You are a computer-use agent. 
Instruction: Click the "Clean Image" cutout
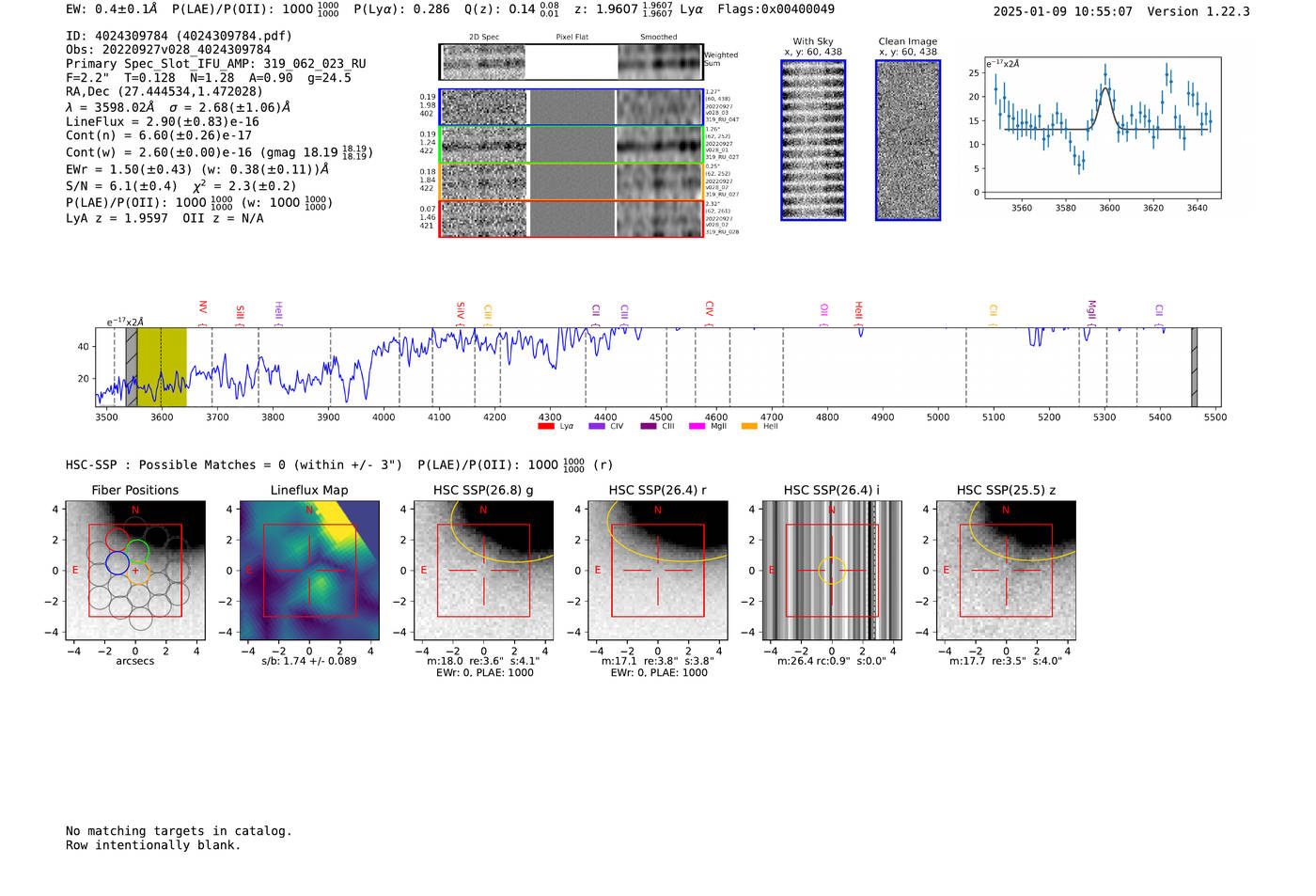pos(908,140)
